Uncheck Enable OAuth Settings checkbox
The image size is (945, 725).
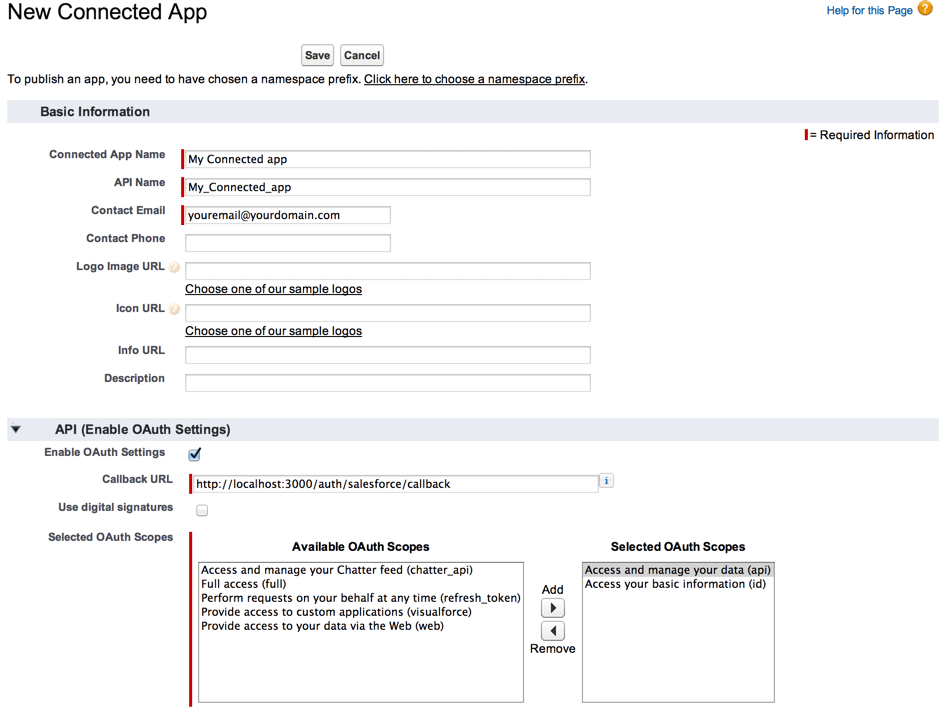[x=195, y=454]
